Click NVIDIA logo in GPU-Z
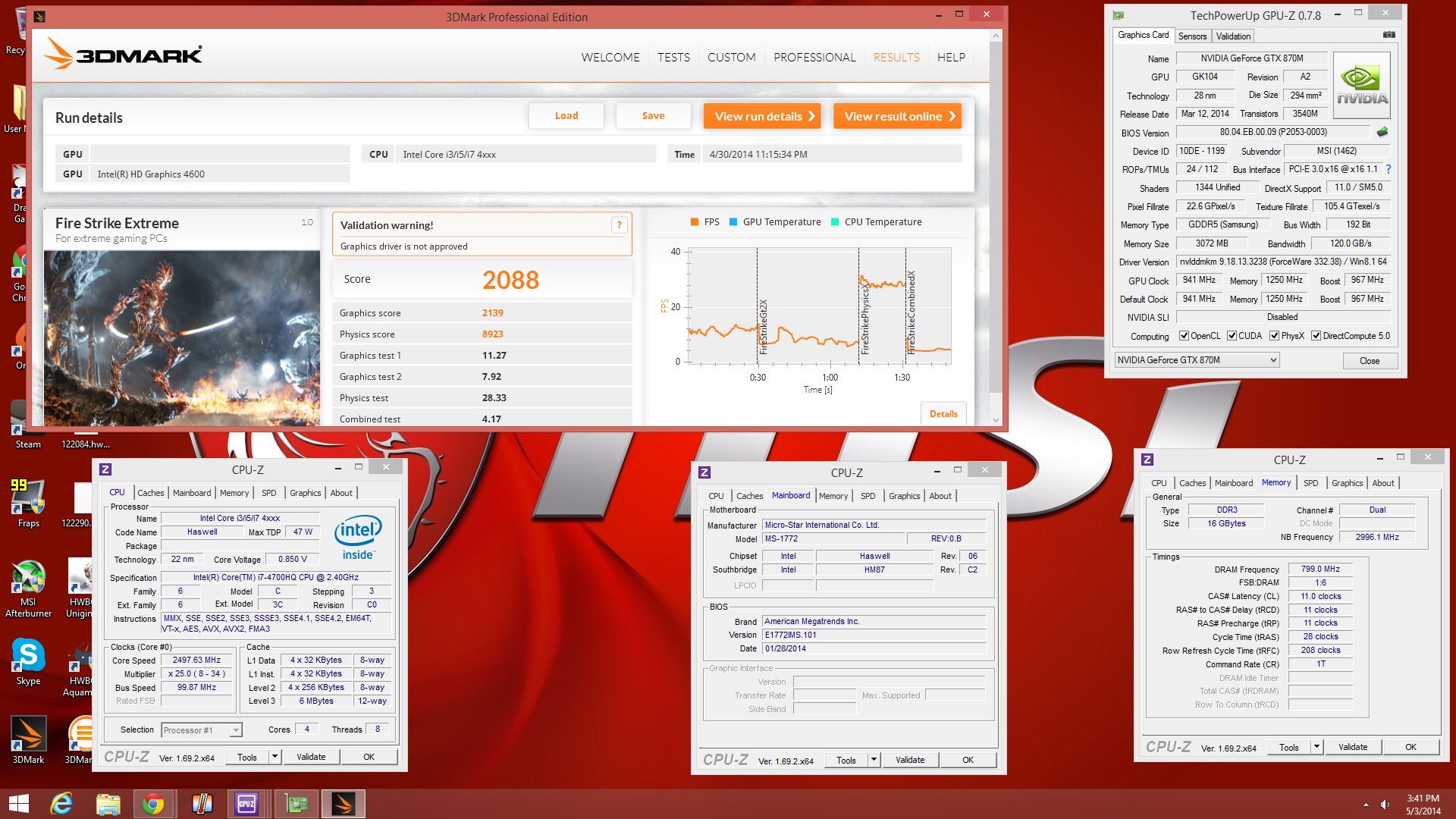This screenshot has height=819, width=1456. [x=1362, y=86]
